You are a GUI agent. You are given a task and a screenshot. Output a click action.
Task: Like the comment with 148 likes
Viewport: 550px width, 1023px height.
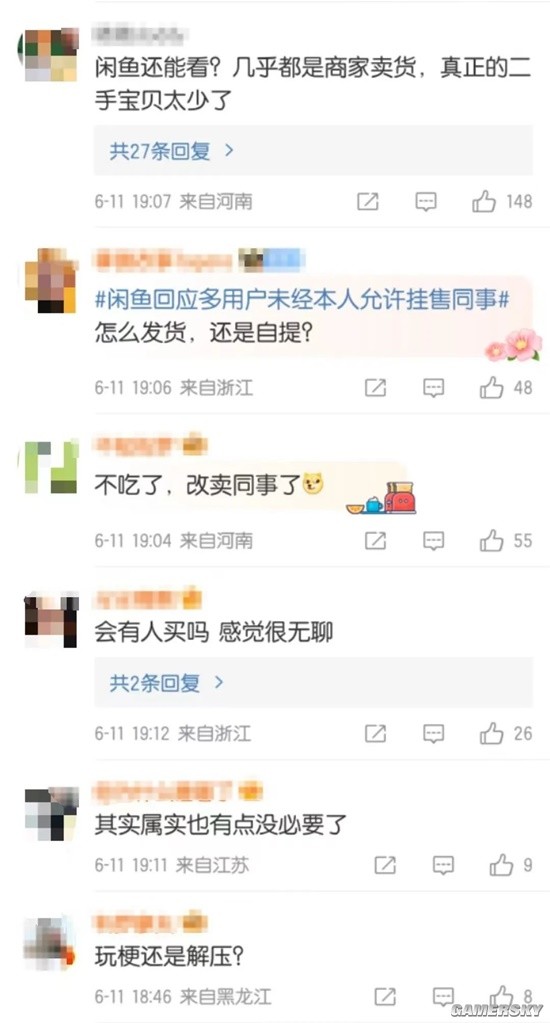tap(484, 202)
